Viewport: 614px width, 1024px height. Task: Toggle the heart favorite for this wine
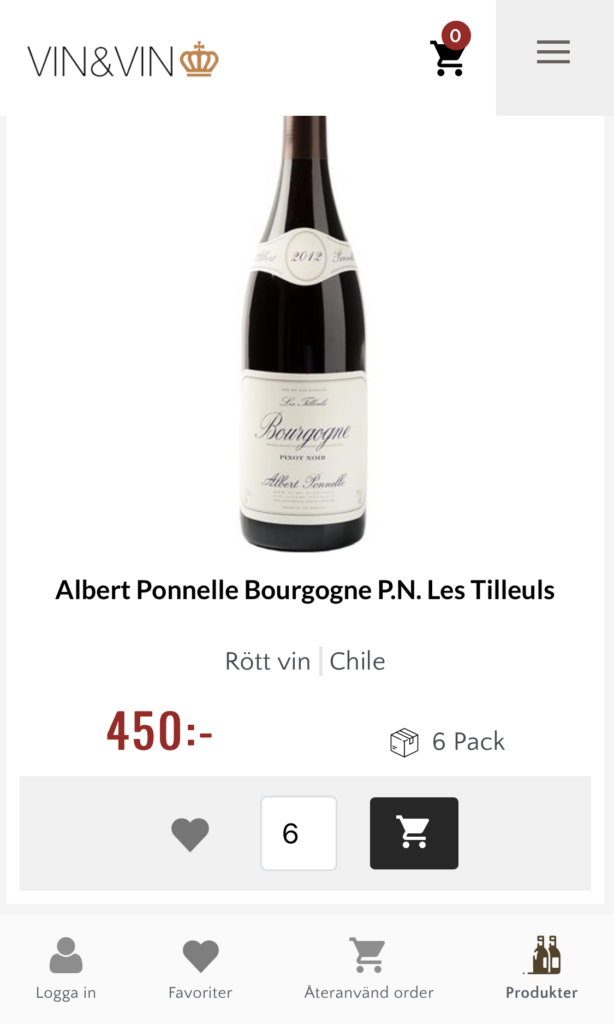[x=190, y=834]
